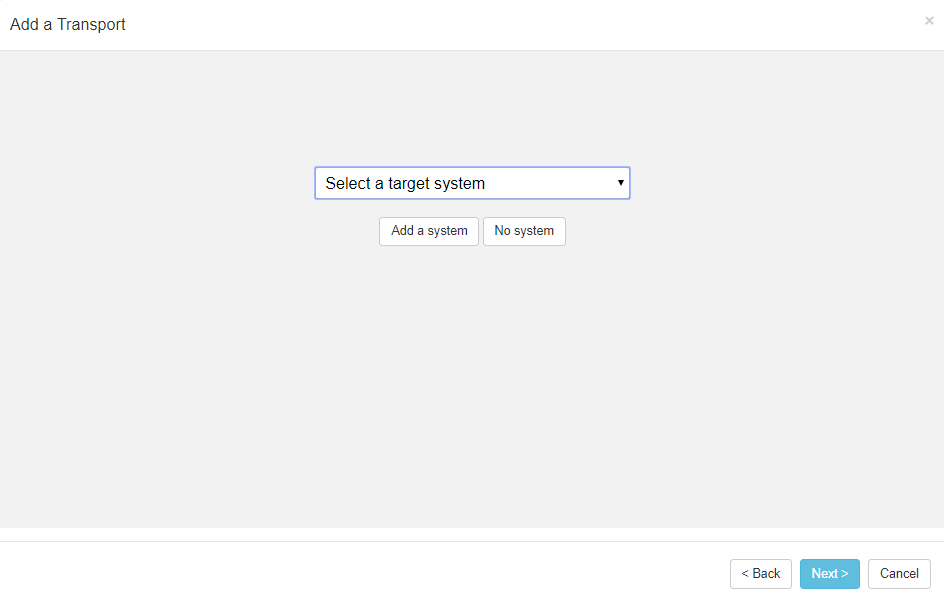This screenshot has height=606, width=944.
Task: Choose the "No system" button
Action: pos(524,231)
